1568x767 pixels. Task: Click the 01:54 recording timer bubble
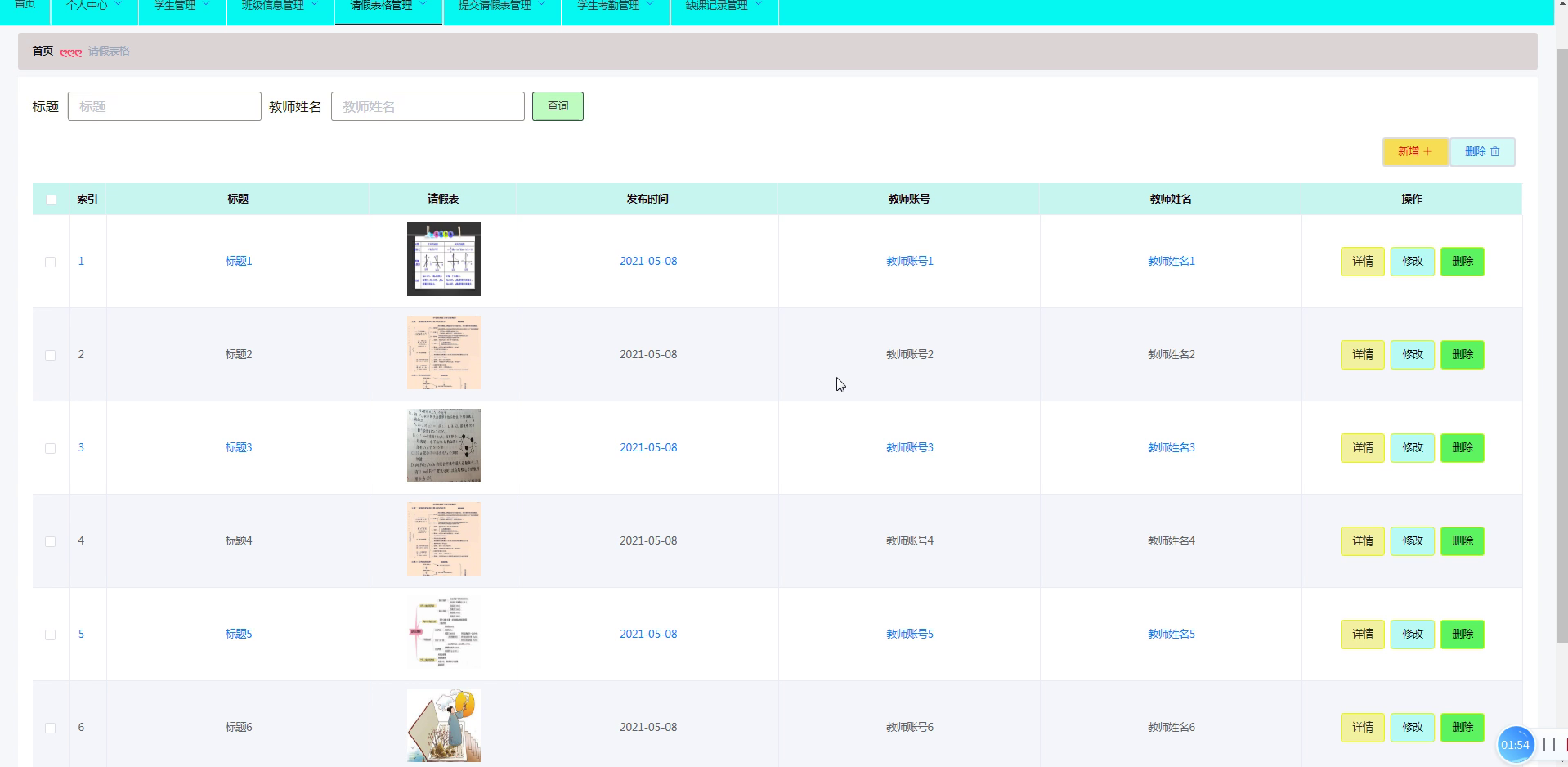[x=1515, y=745]
